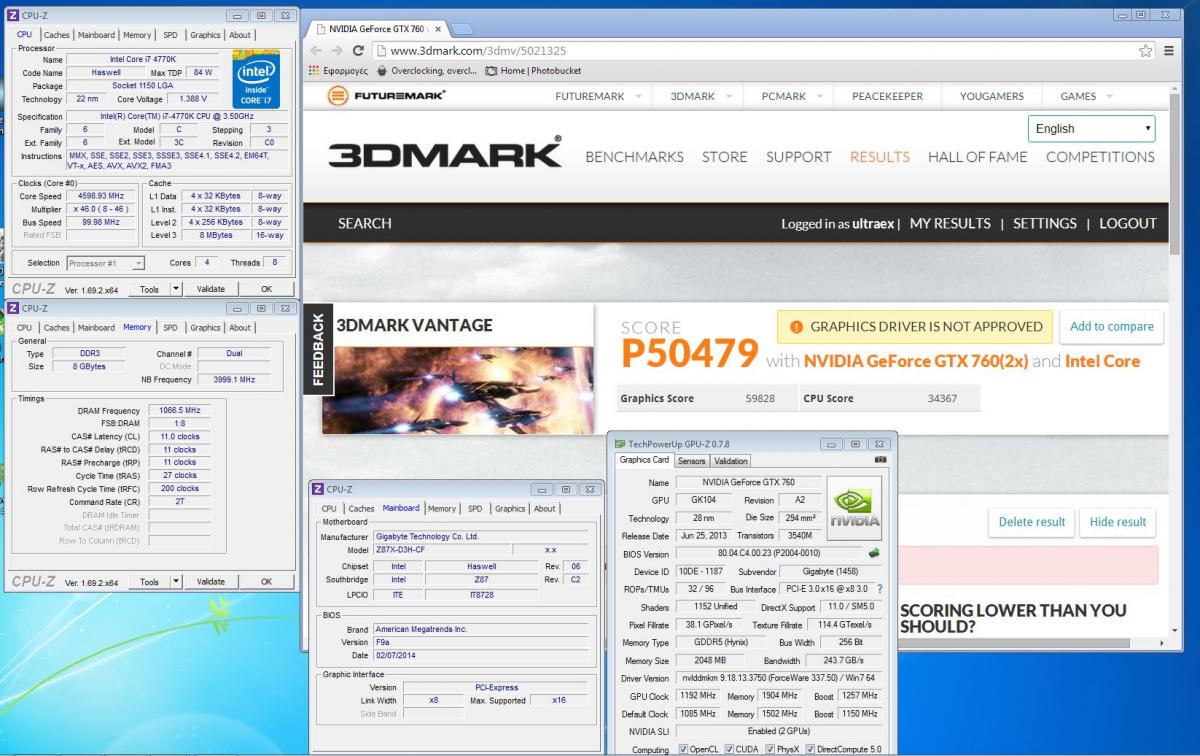Screen dimensions: 1200x756
Task: Click Validate in CPU-Z CPU window
Action: [x=211, y=289]
